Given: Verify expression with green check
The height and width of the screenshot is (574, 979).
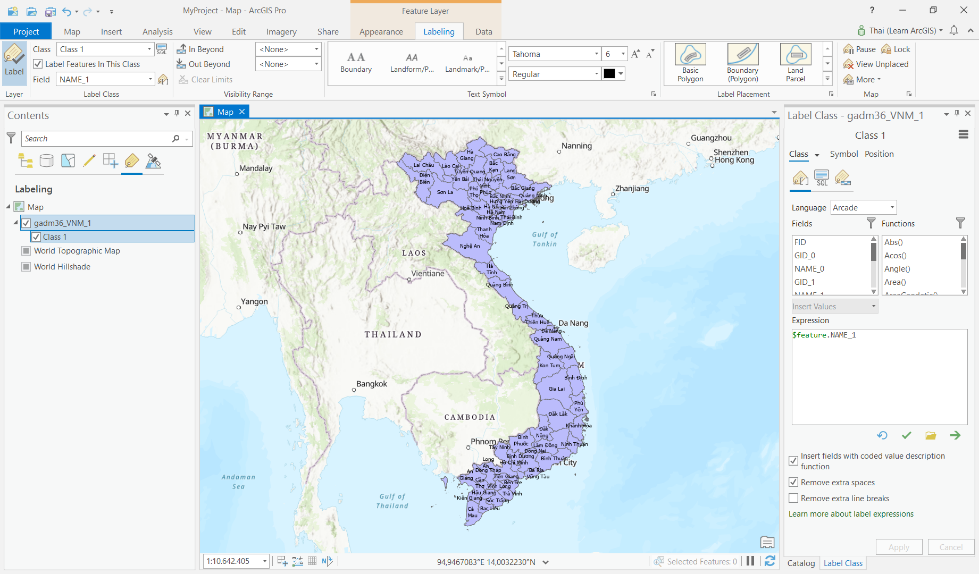Looking at the screenshot, I should [x=907, y=435].
